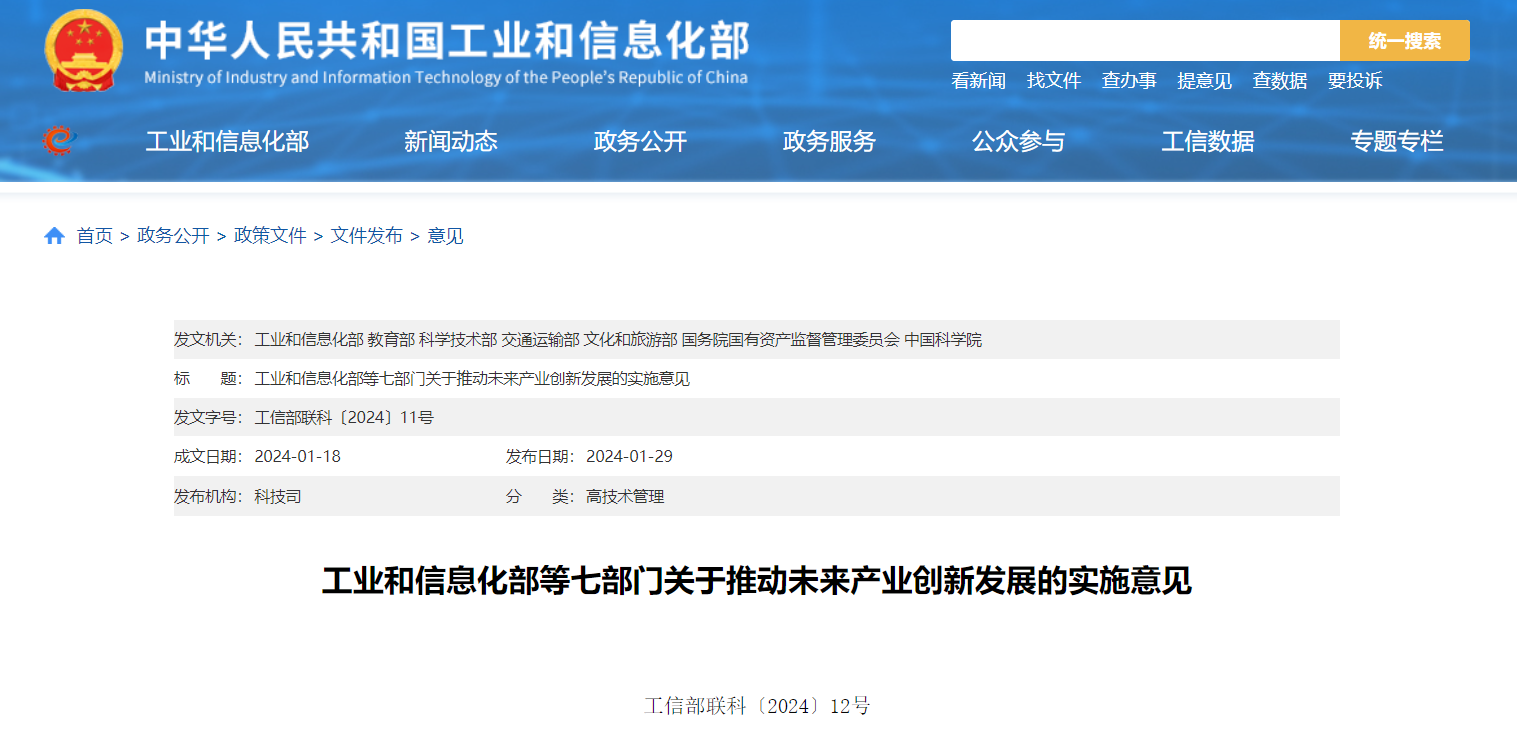Open the 专题专栏 navigation menu
Screen dimensions: 1517x729
click(x=1397, y=142)
